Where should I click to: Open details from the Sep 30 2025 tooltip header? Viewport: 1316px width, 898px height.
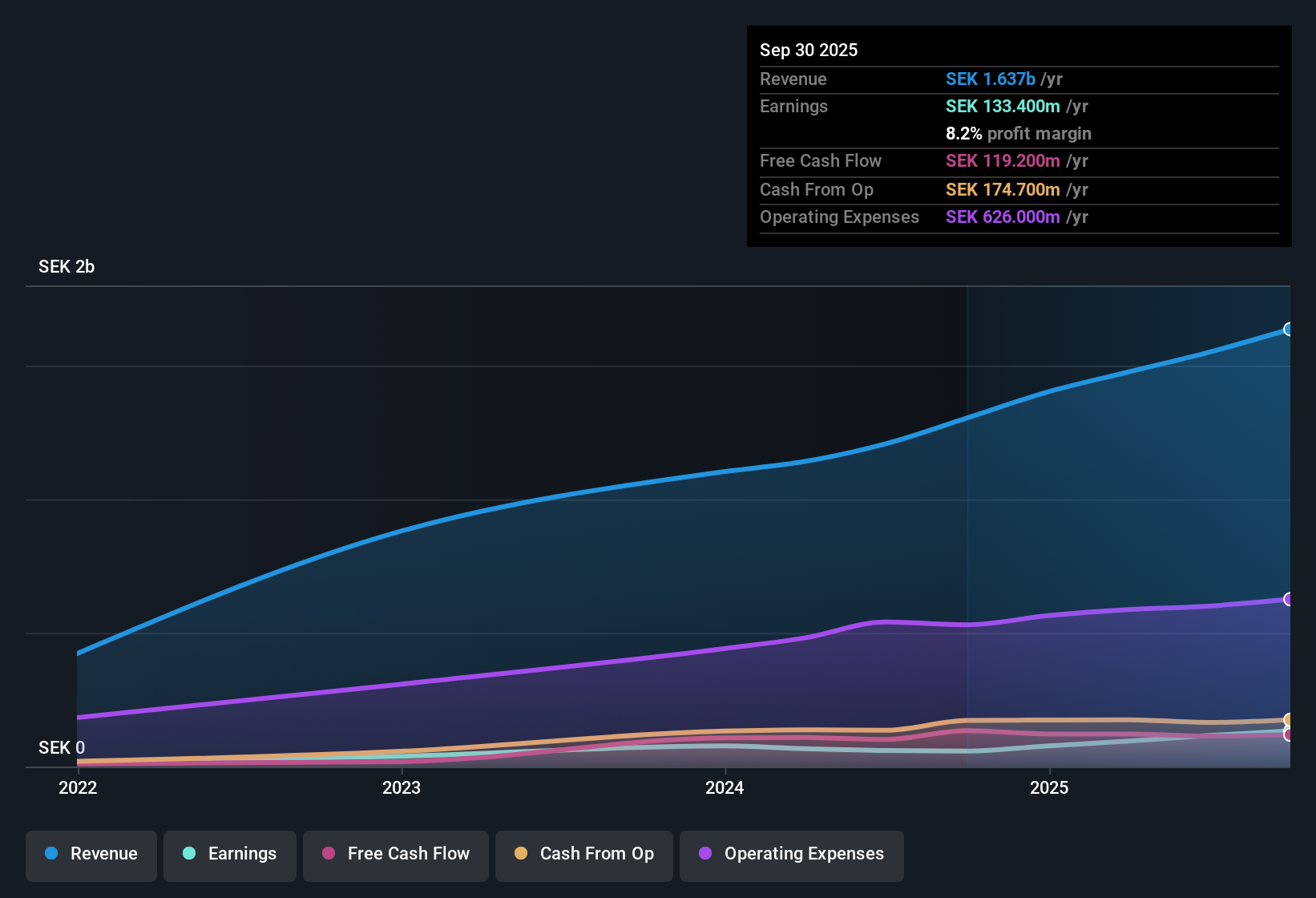tap(809, 50)
